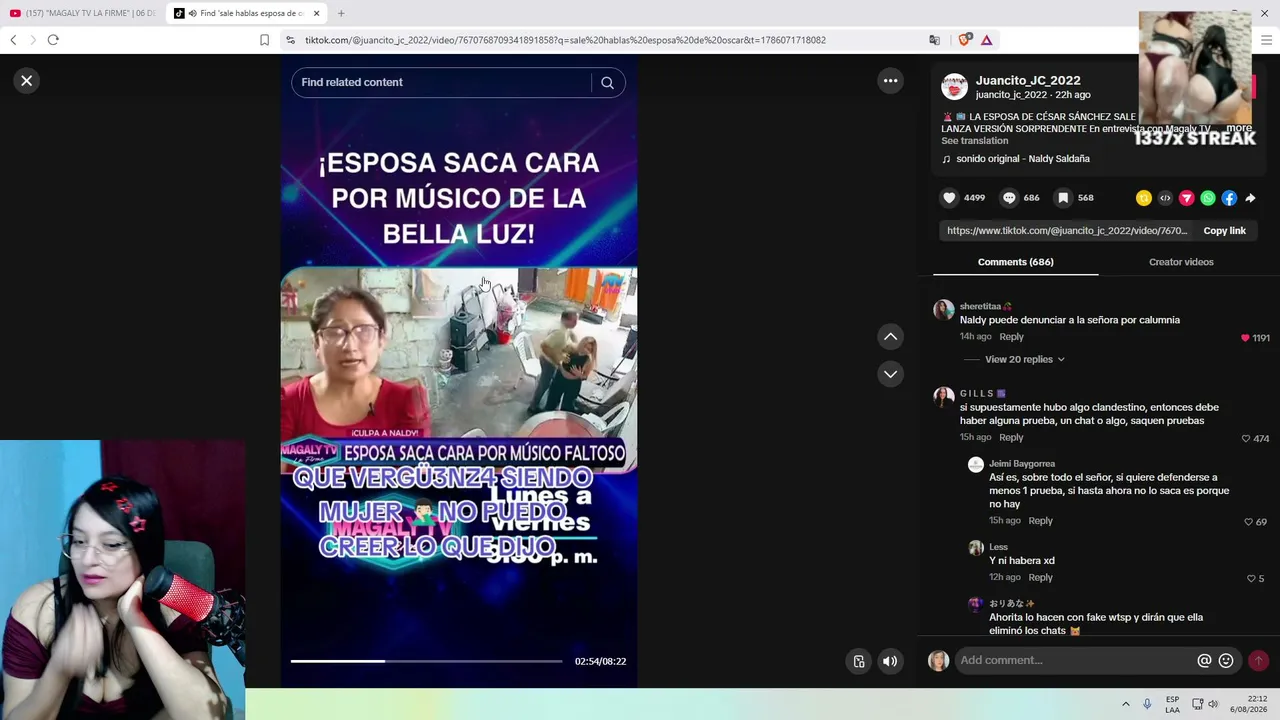The width and height of the screenshot is (1280, 720).
Task: Go back in browser history
Action: 13,40
